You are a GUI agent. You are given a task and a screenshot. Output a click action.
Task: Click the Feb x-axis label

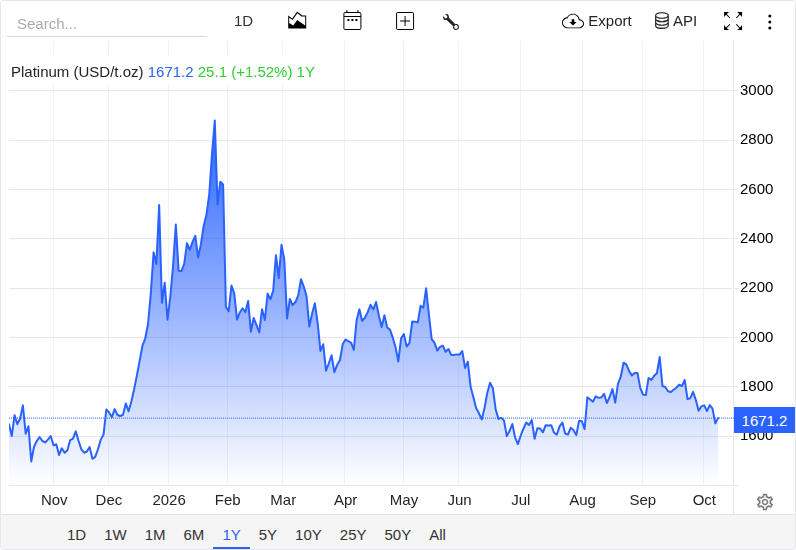coord(227,500)
